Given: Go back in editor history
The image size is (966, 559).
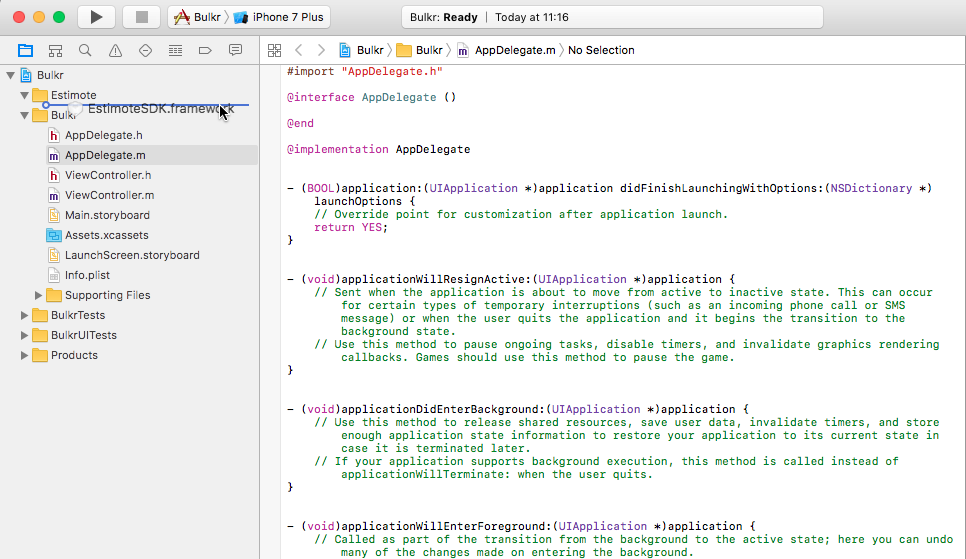Looking at the screenshot, I should click(299, 51).
